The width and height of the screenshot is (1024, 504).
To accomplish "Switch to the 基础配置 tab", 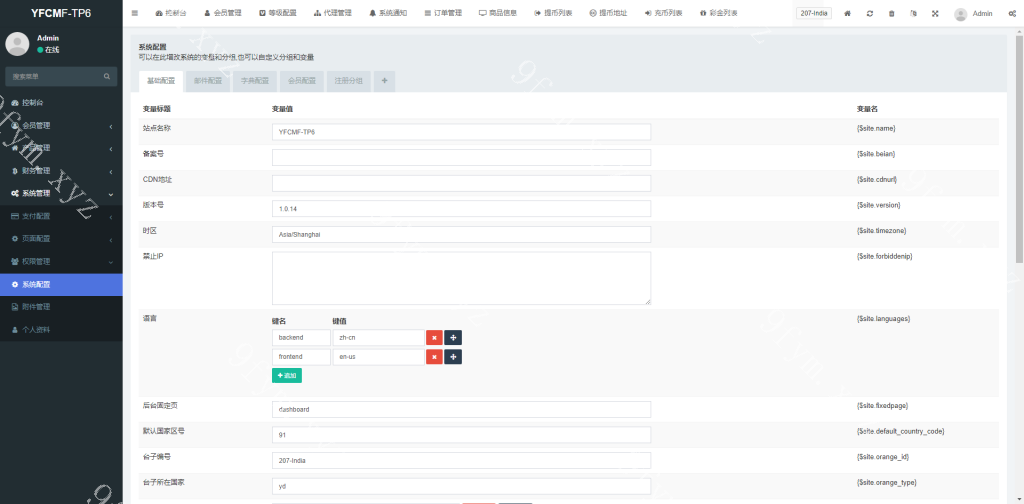I will pyautogui.click(x=161, y=81).
